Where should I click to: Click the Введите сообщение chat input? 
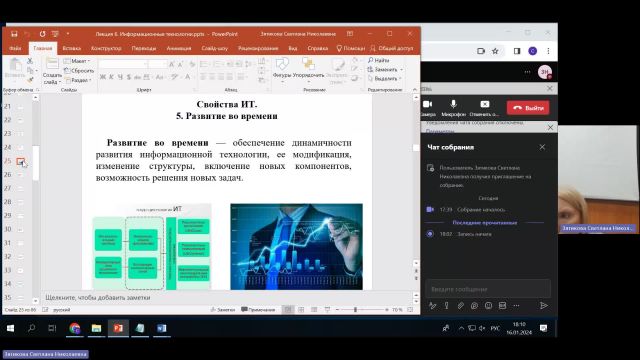[488, 289]
